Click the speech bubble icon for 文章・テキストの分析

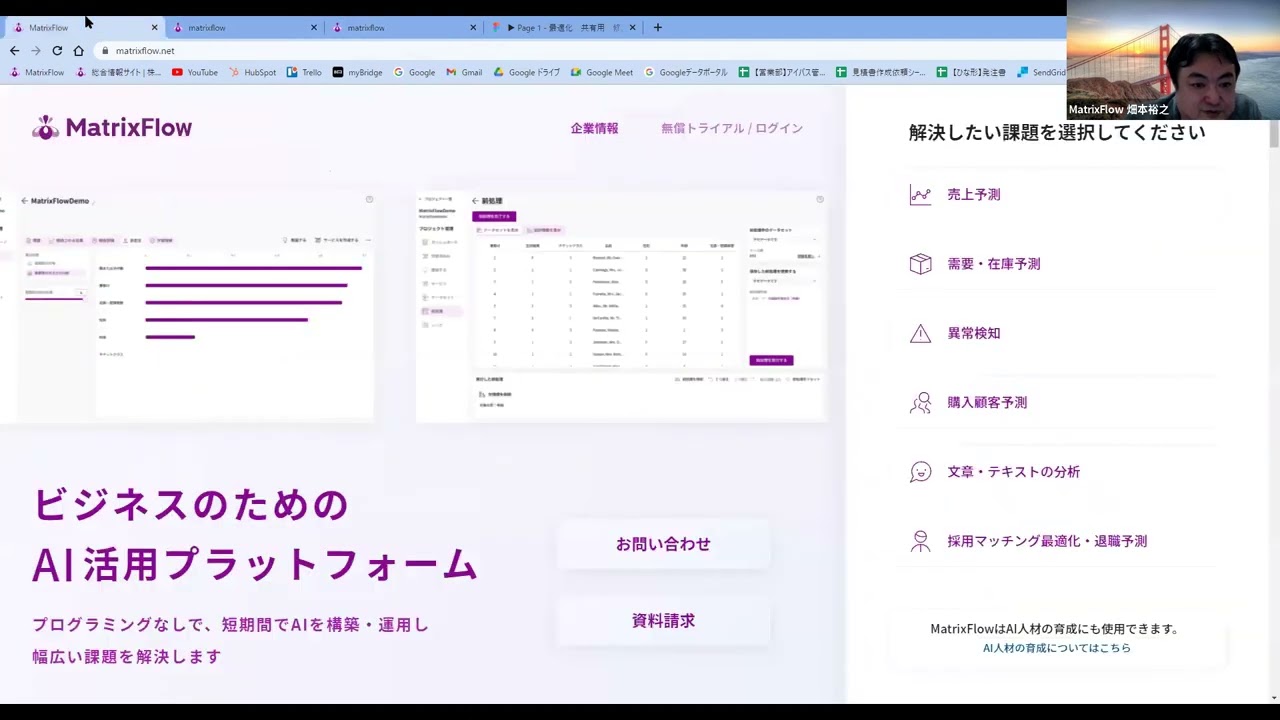tap(920, 472)
